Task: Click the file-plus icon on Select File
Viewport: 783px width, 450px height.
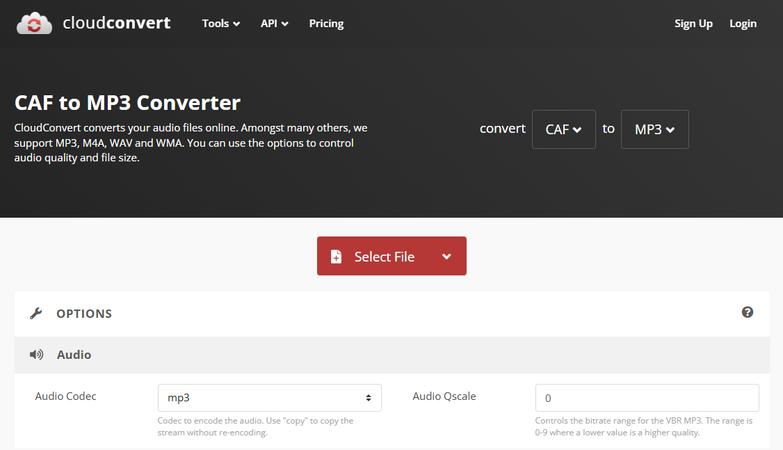Action: point(336,257)
